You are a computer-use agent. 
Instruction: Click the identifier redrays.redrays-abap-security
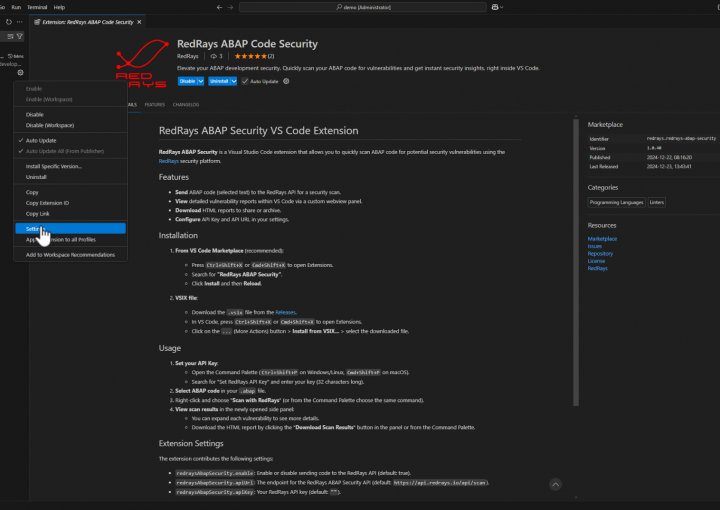point(681,138)
